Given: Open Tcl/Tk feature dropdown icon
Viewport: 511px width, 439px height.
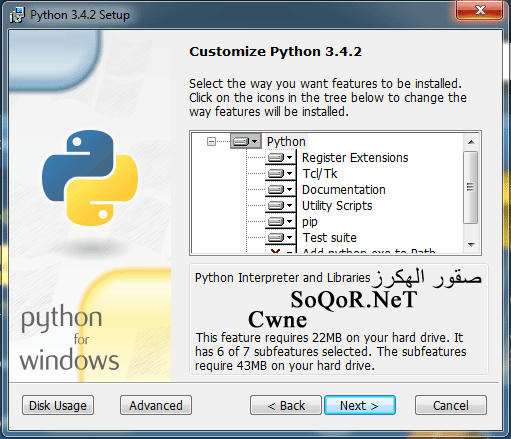Looking at the screenshot, I should click(281, 173).
